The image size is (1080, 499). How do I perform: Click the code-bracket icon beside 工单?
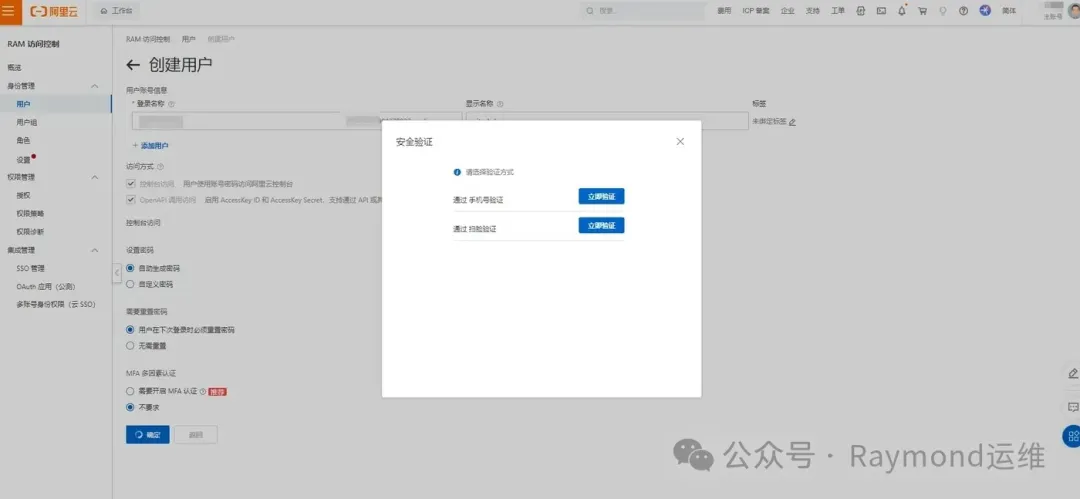(x=860, y=11)
